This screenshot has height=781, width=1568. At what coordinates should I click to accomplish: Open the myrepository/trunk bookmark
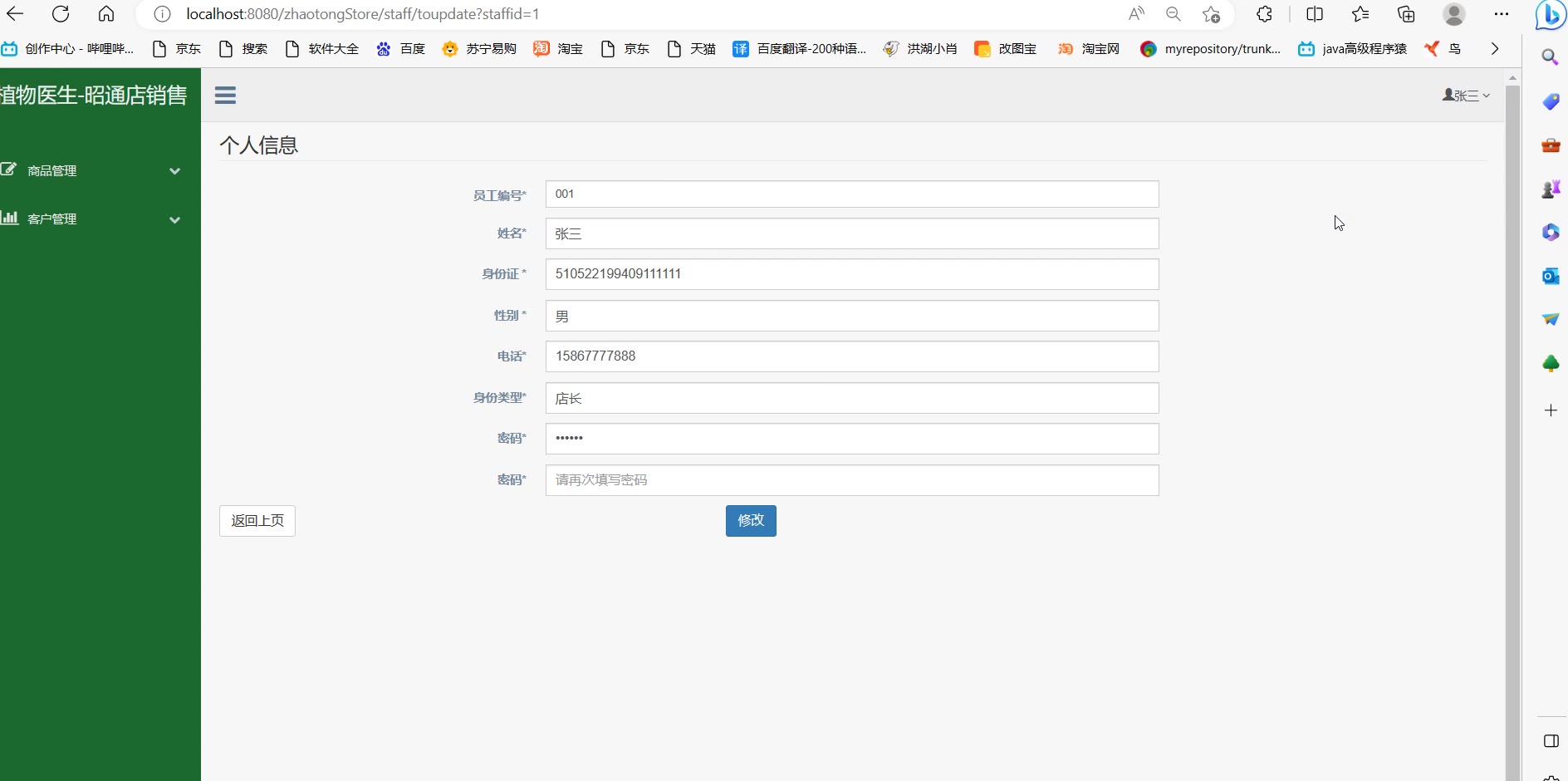click(1211, 49)
